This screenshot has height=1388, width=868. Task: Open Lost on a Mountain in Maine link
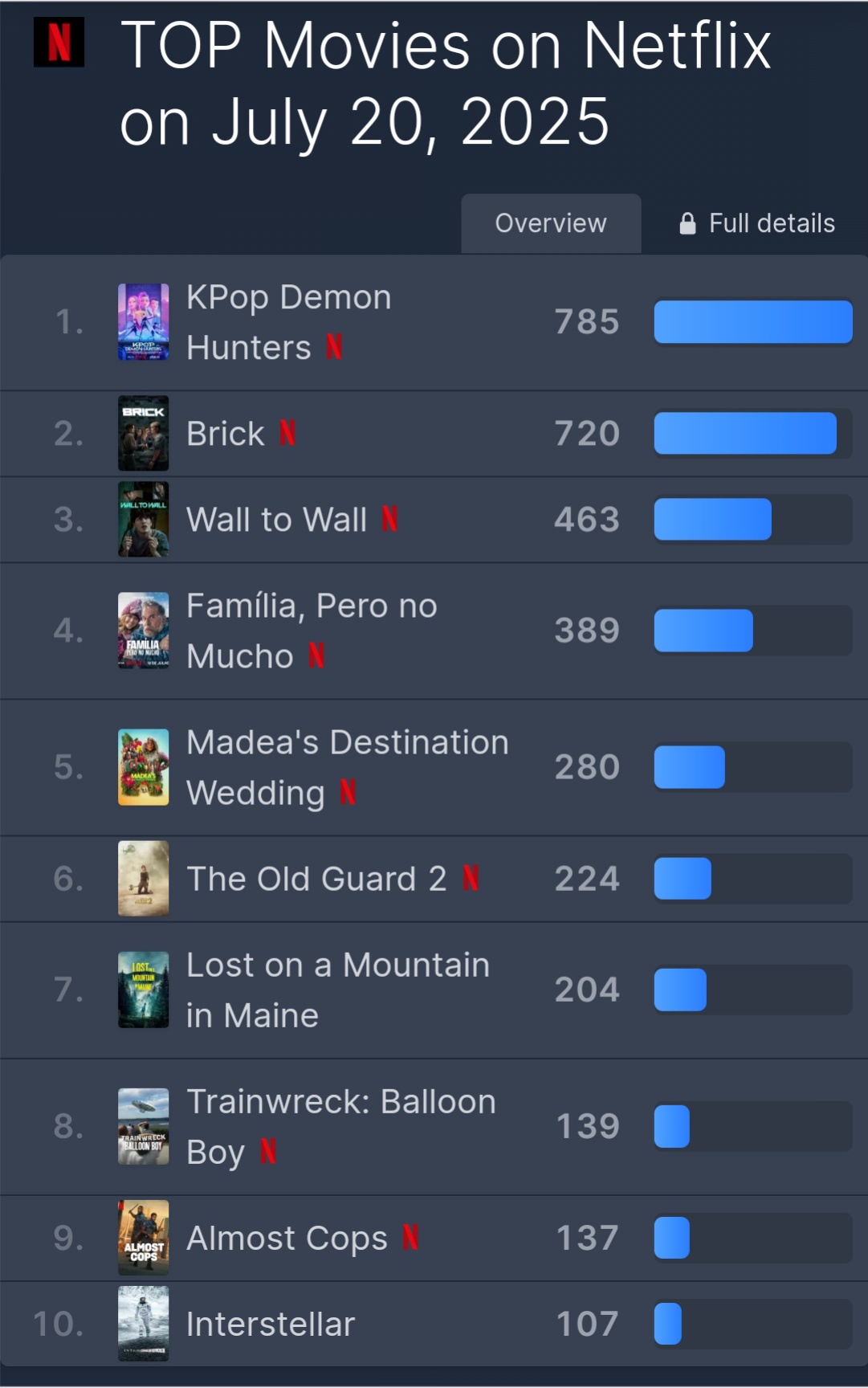pos(338,990)
